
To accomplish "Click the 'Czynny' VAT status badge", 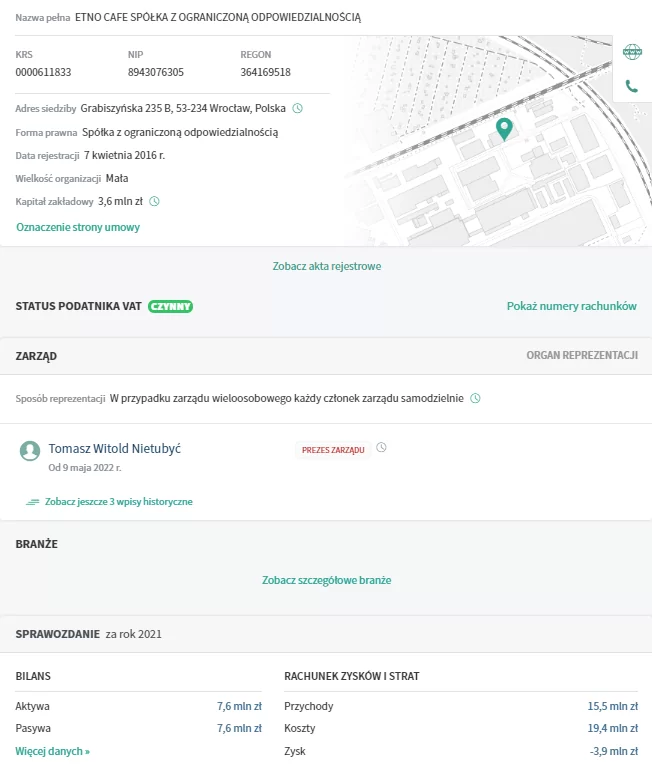I will pos(171,306).
